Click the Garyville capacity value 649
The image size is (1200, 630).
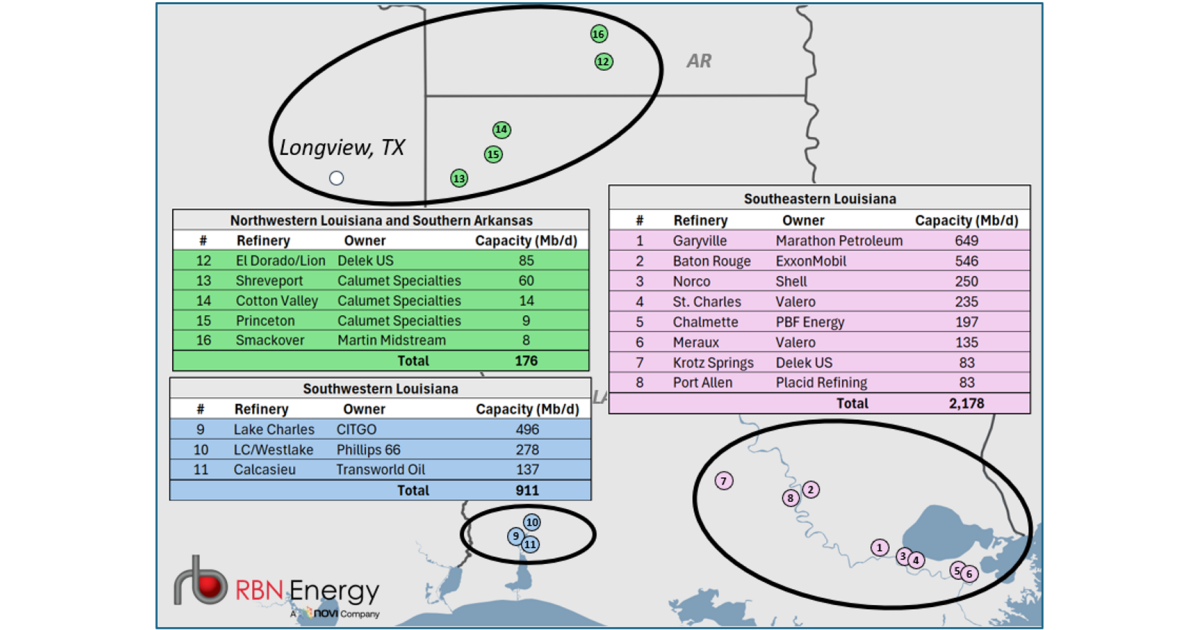pyautogui.click(x=966, y=240)
